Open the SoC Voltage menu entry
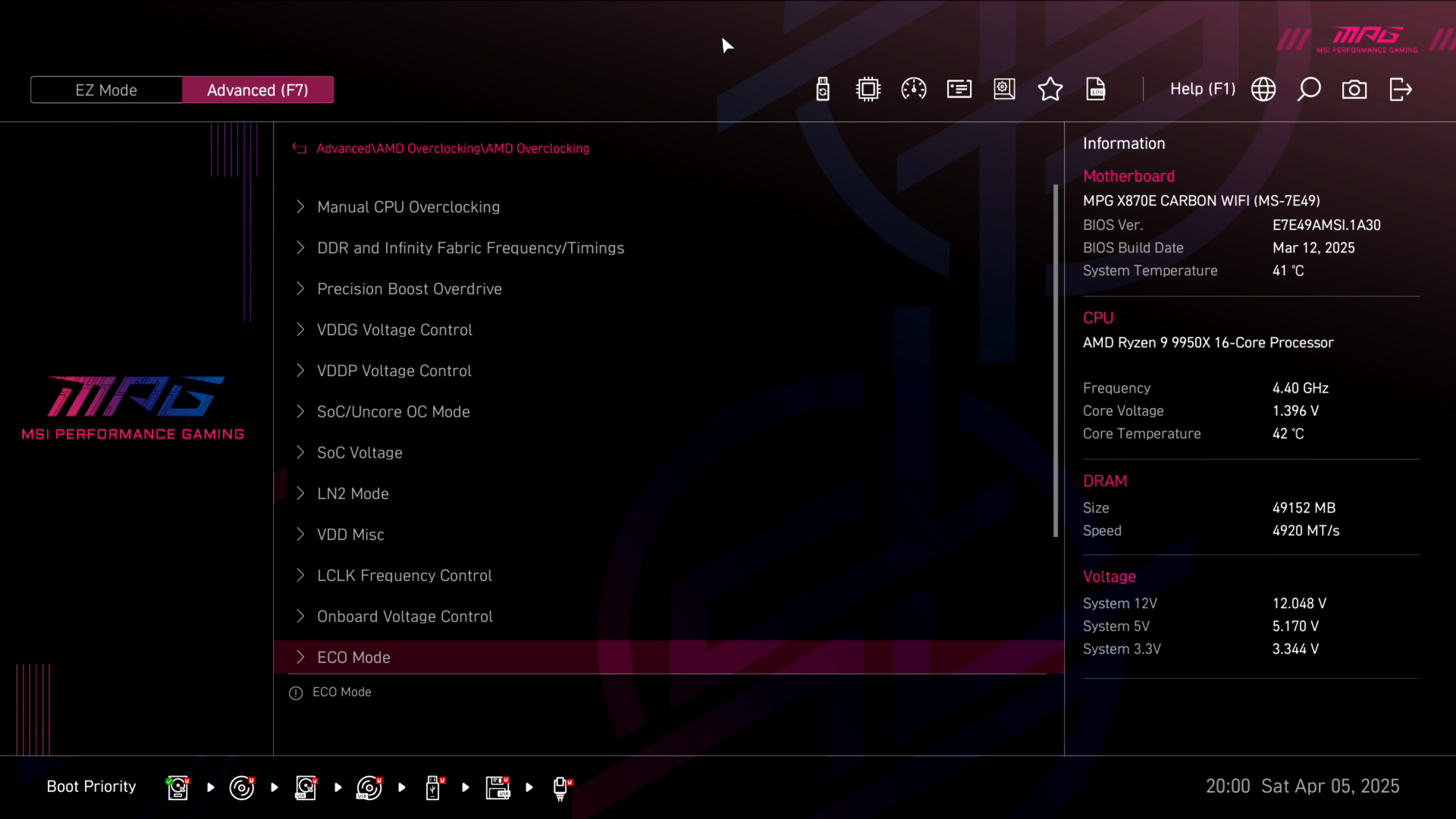The height and width of the screenshot is (819, 1456). (359, 453)
